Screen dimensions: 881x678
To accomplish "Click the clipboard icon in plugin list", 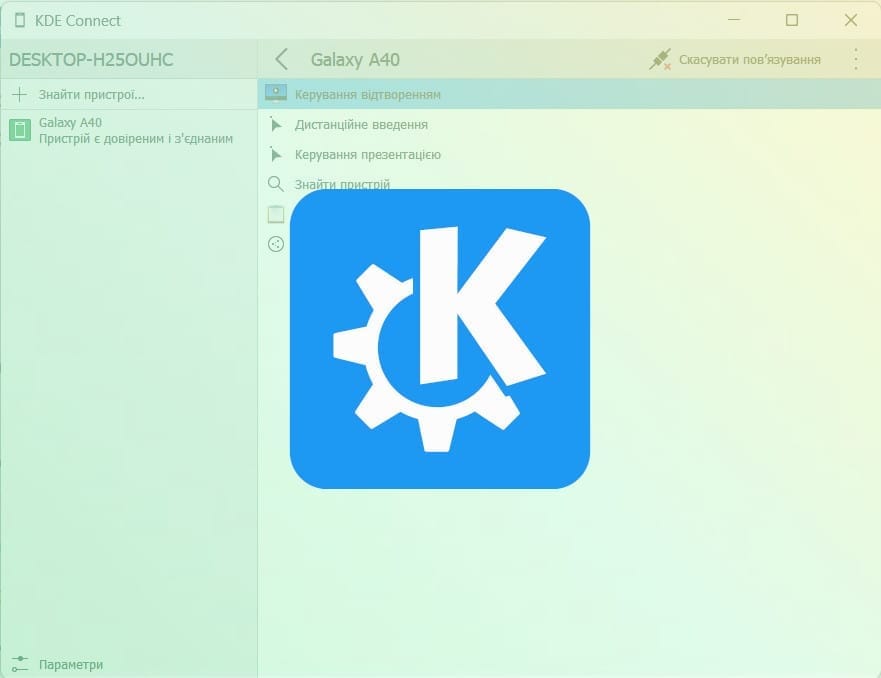I will tap(276, 214).
